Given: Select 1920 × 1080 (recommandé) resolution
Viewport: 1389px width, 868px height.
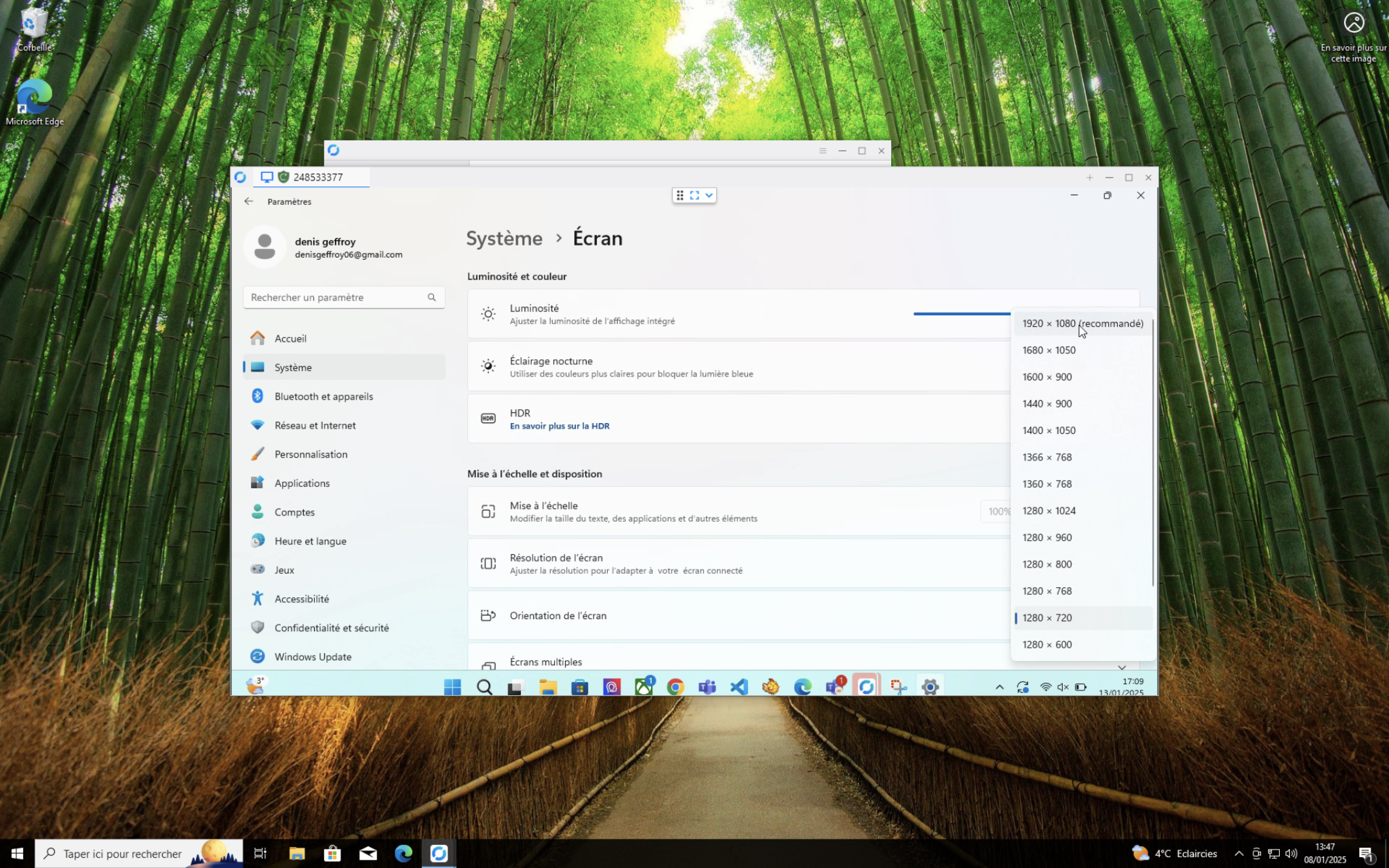Looking at the screenshot, I should coord(1082,323).
